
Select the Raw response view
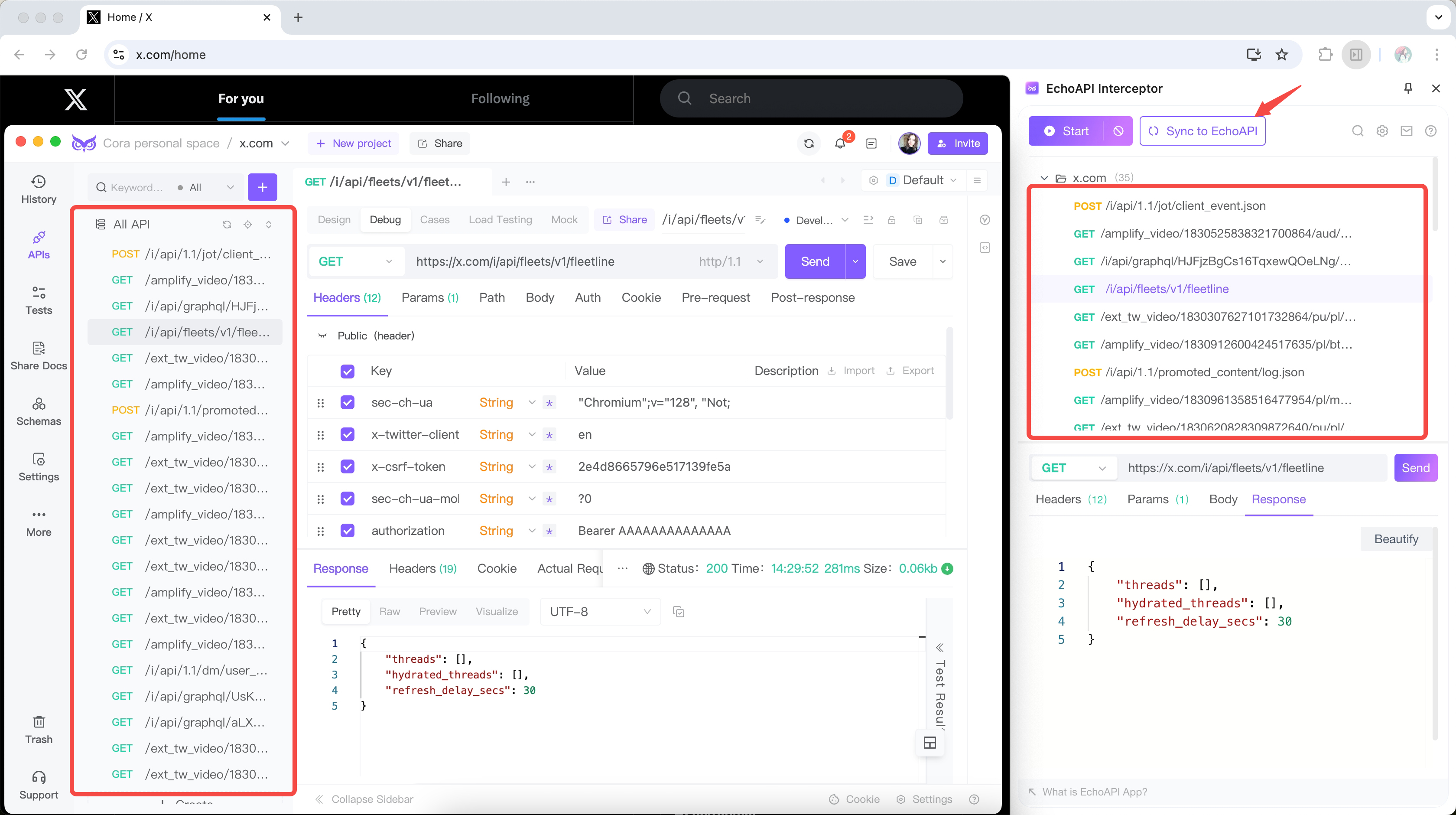[x=390, y=612]
